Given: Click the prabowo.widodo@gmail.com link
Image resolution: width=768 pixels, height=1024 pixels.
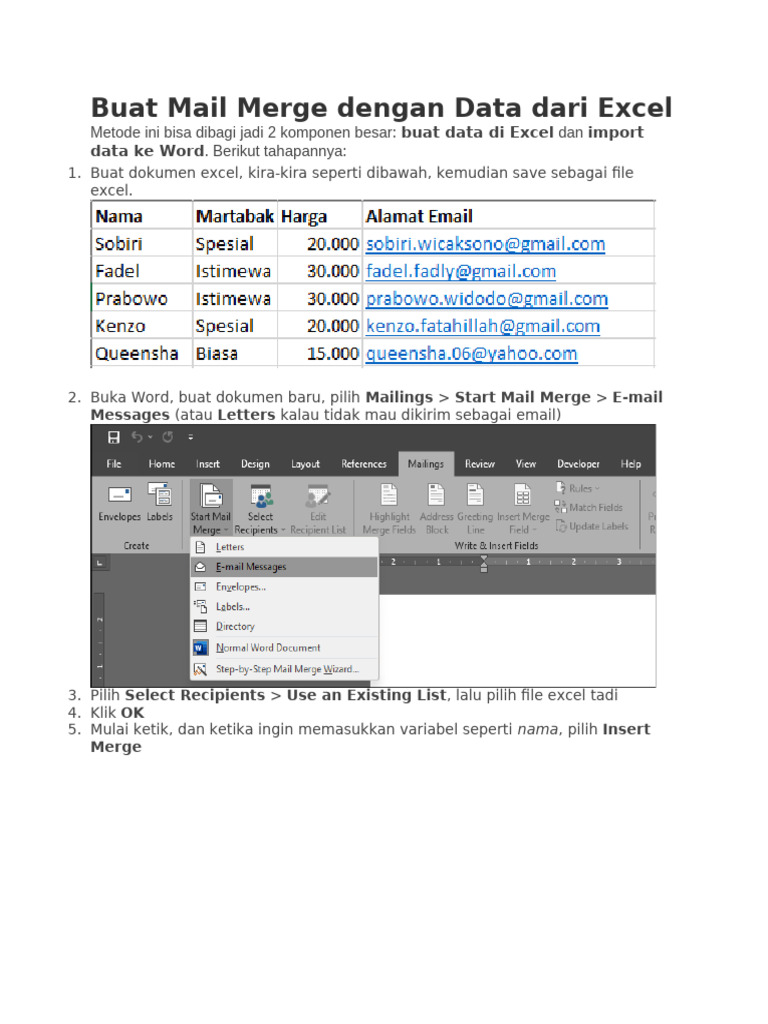Looking at the screenshot, I should point(487,299).
